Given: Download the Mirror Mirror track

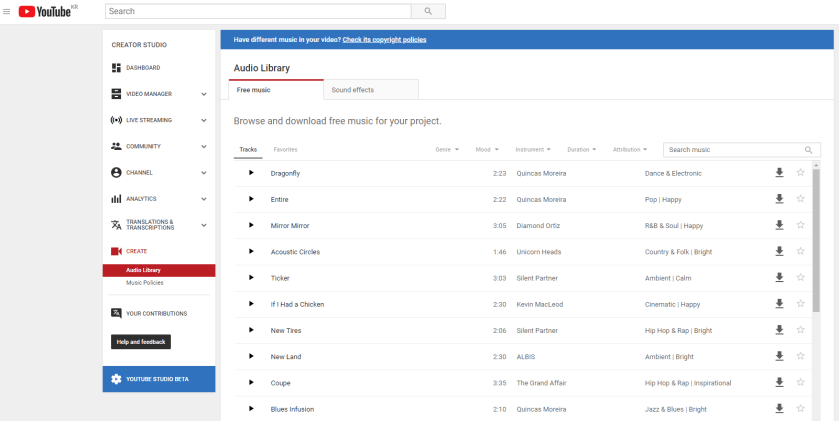Looking at the screenshot, I should coord(779,225).
